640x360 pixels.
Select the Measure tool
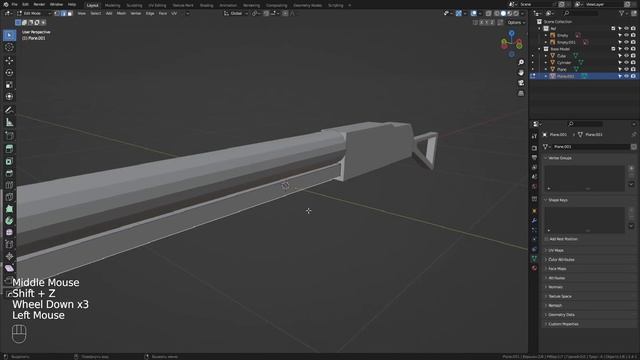click(x=9, y=122)
